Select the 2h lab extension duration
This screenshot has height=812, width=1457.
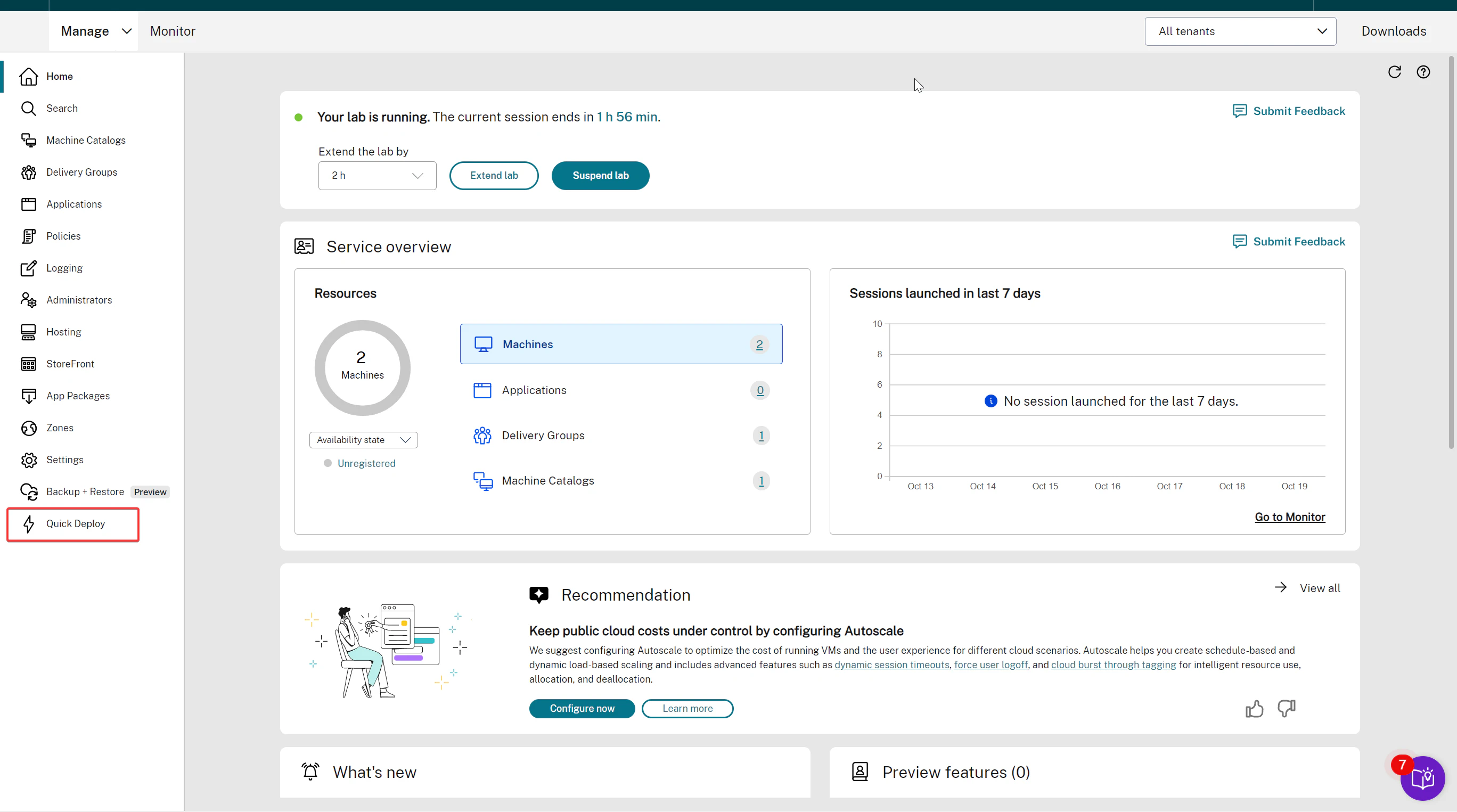point(376,175)
